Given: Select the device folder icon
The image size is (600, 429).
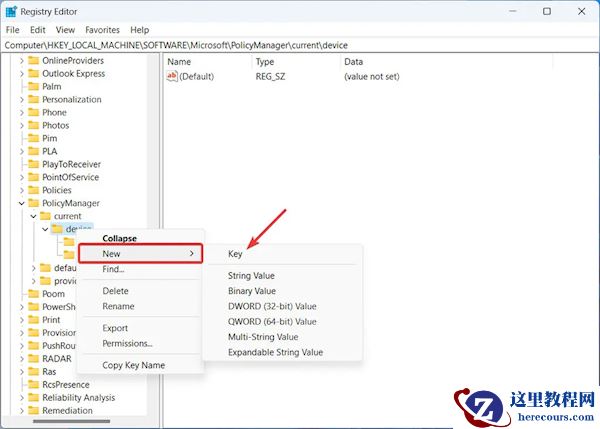Looking at the screenshot, I should 57,229.
